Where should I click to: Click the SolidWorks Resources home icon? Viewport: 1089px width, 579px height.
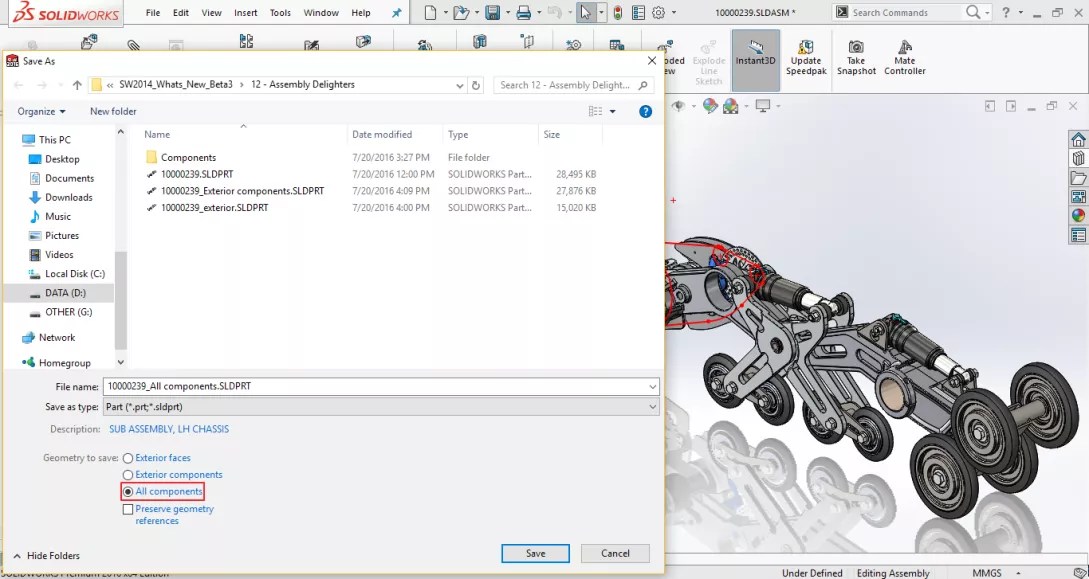click(x=1078, y=139)
